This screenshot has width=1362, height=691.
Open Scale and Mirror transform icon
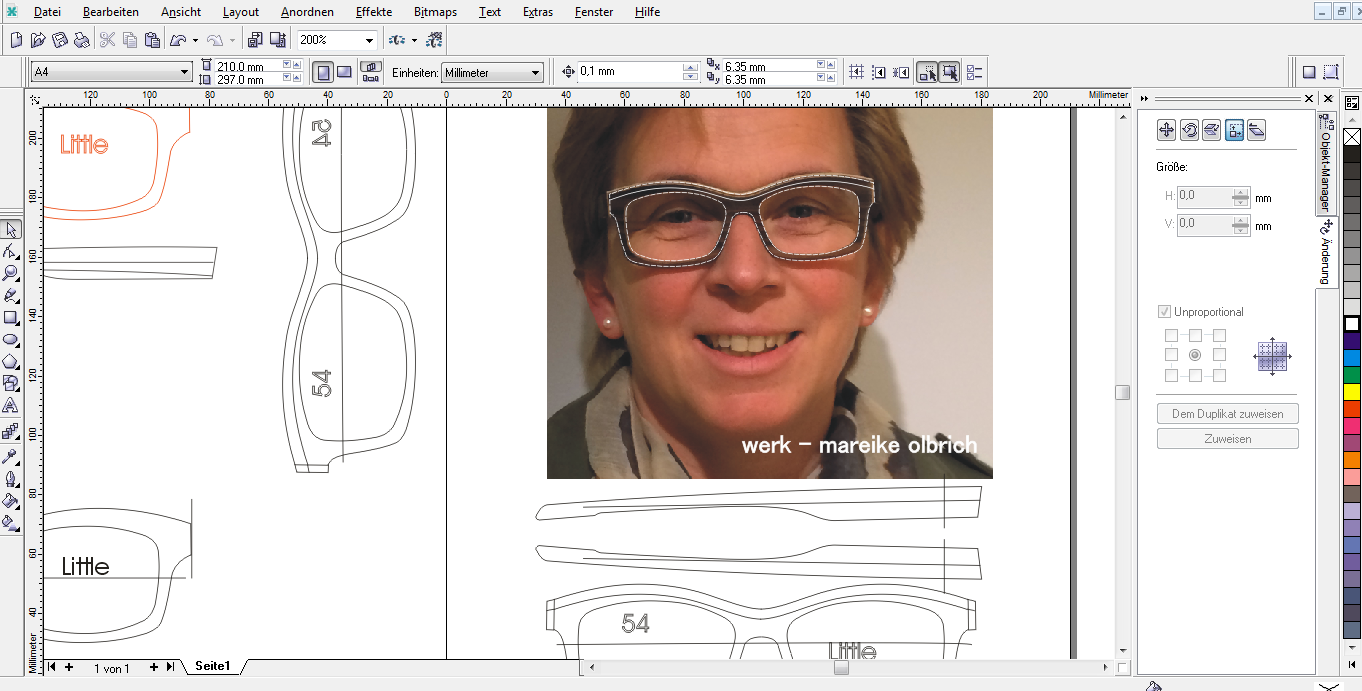coord(1211,130)
